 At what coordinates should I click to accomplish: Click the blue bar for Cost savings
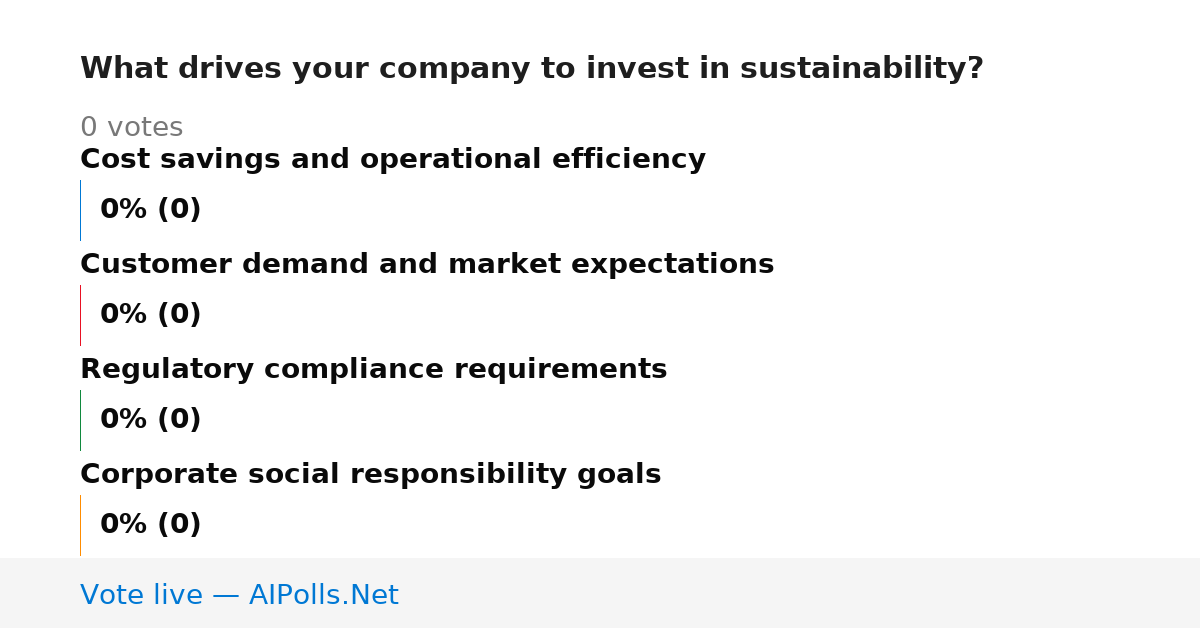point(80,210)
